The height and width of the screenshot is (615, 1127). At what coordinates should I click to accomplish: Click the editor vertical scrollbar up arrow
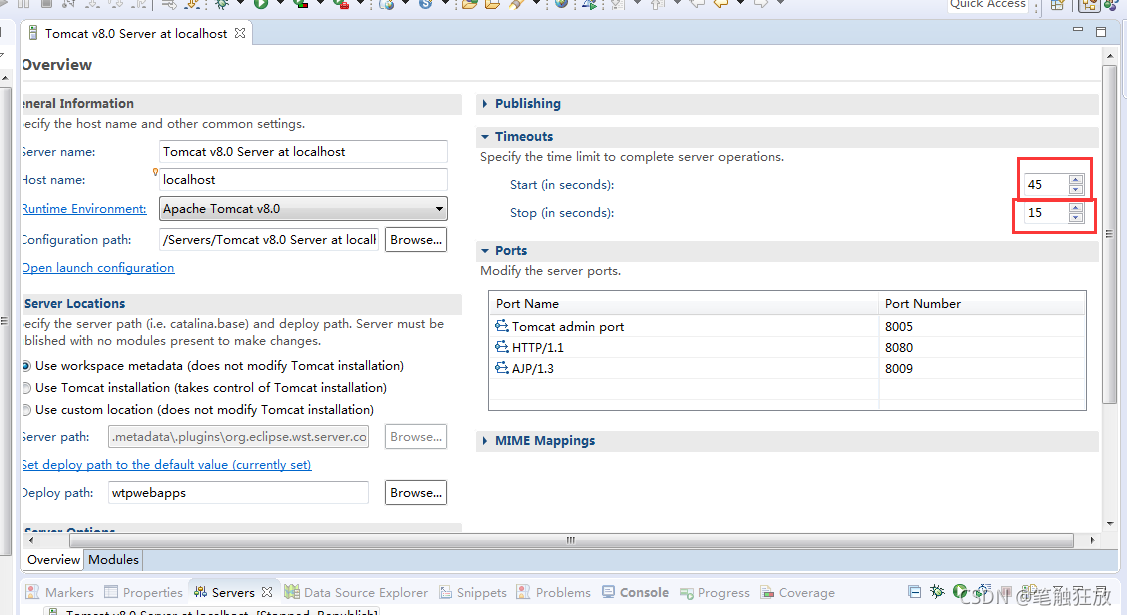[1110, 55]
